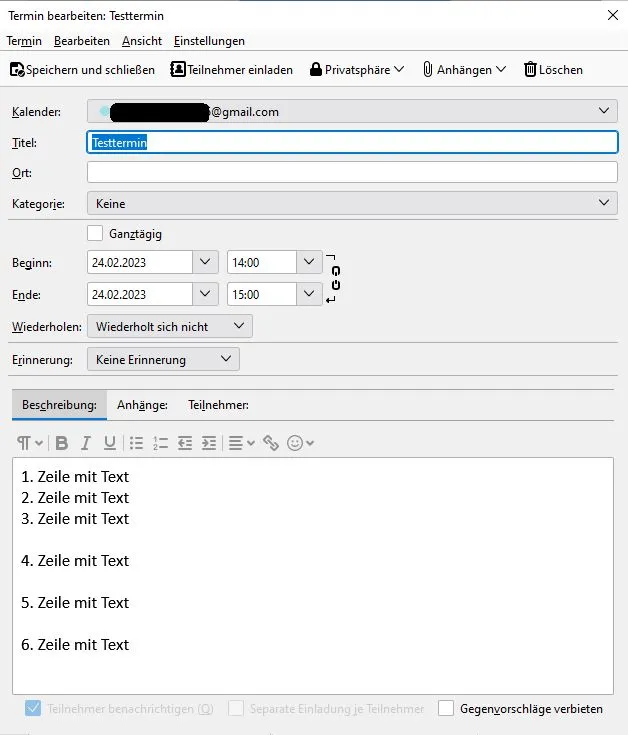Increase text indent in description

coord(209,442)
